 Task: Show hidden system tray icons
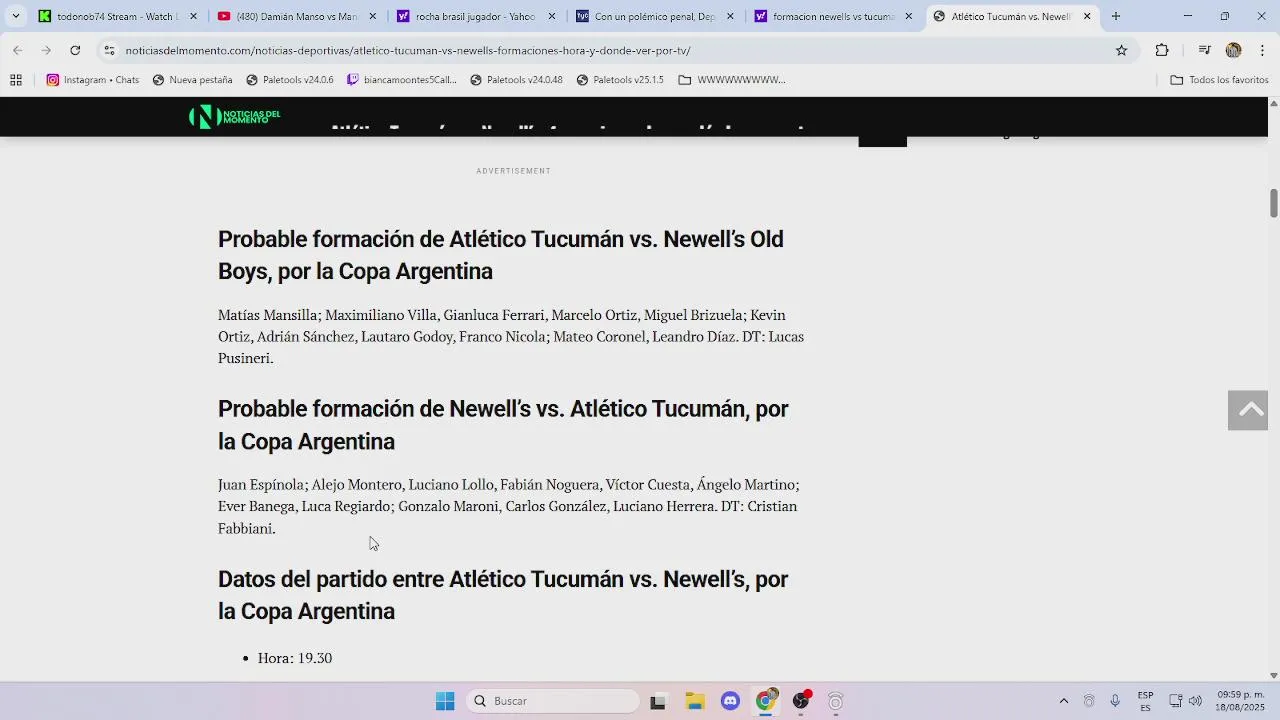click(1063, 701)
